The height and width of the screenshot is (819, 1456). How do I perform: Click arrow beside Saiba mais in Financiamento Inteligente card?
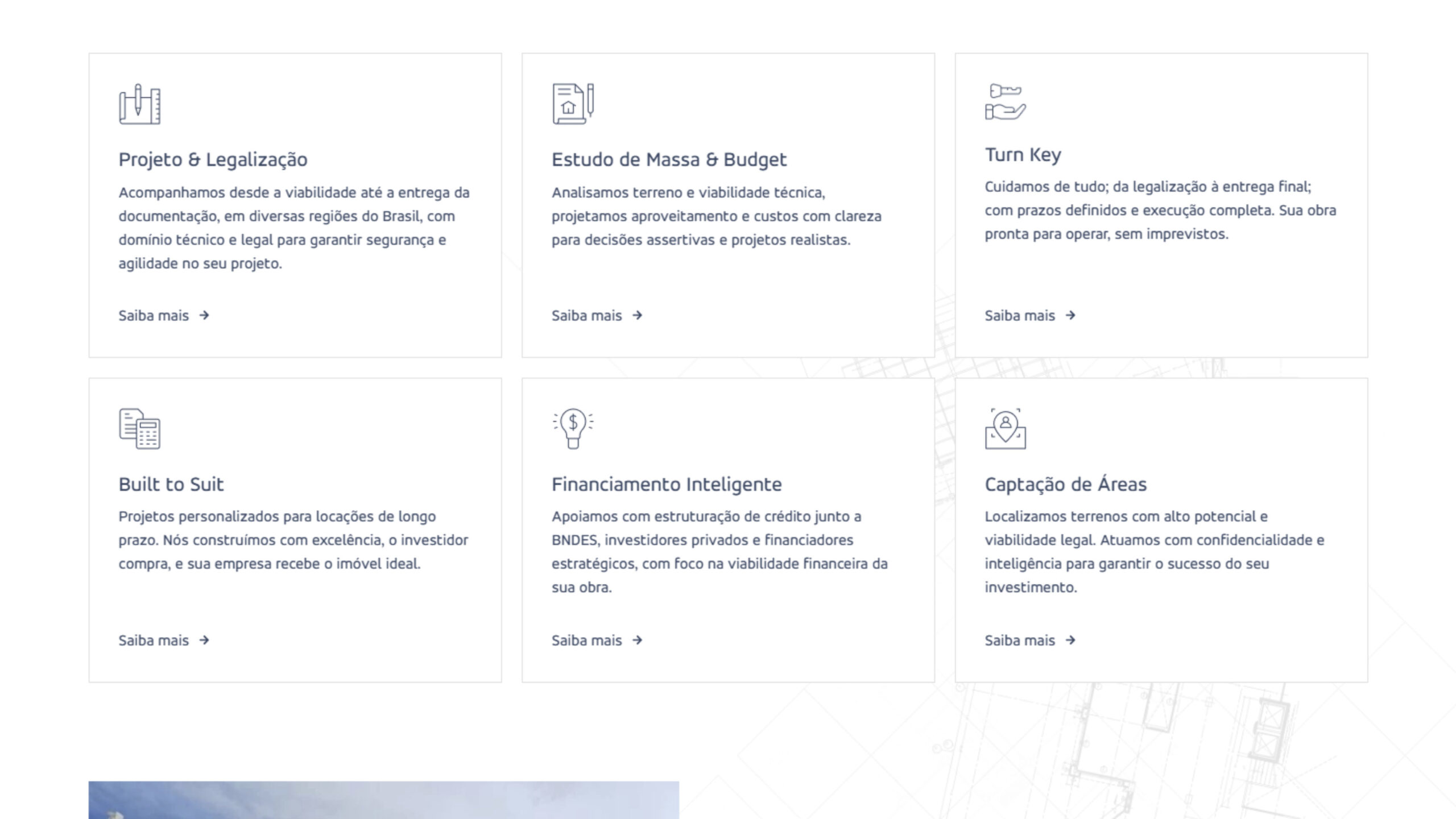click(x=637, y=640)
